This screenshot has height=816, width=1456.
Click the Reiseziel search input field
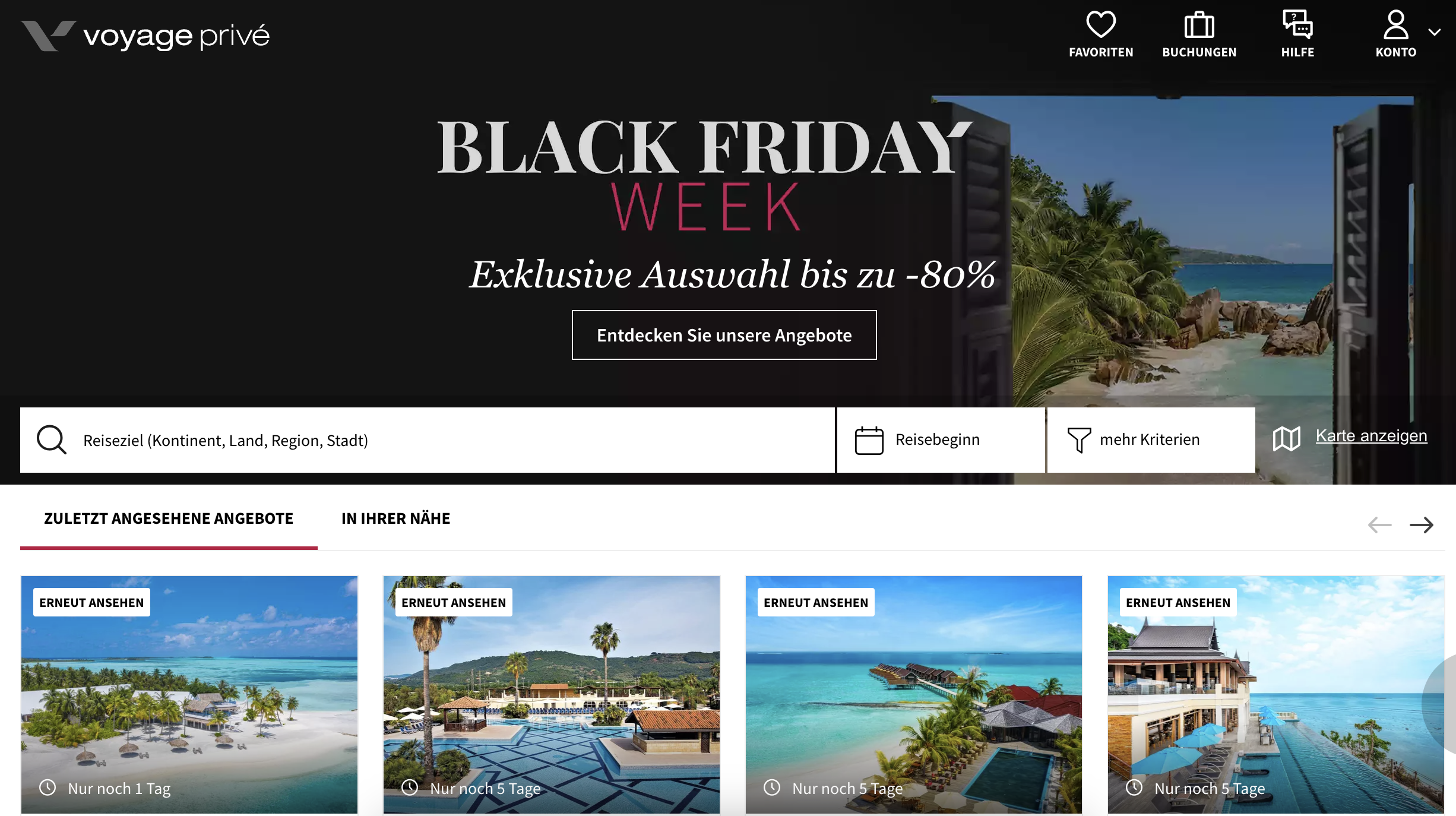tap(428, 440)
